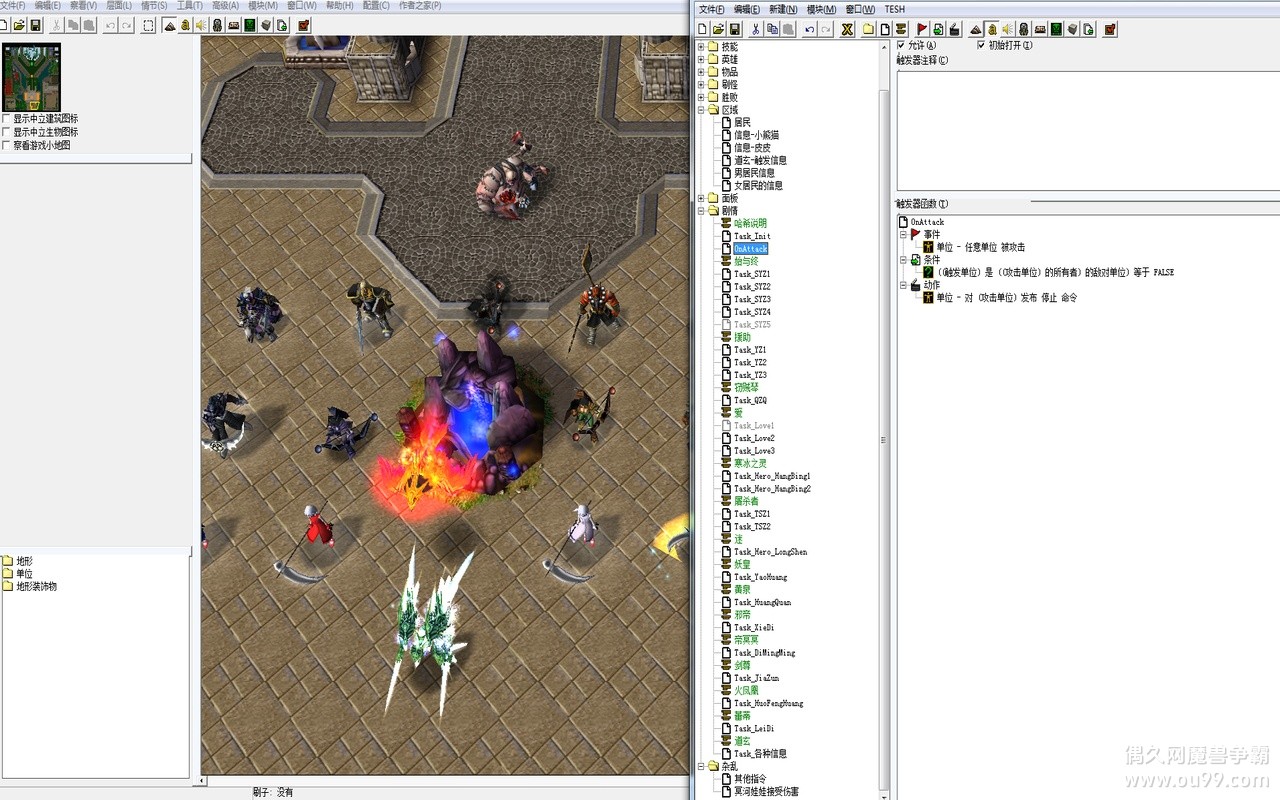1280x800 pixels.
Task: Enable 显示中立建筑图标 checkbox
Action: pos(7,119)
